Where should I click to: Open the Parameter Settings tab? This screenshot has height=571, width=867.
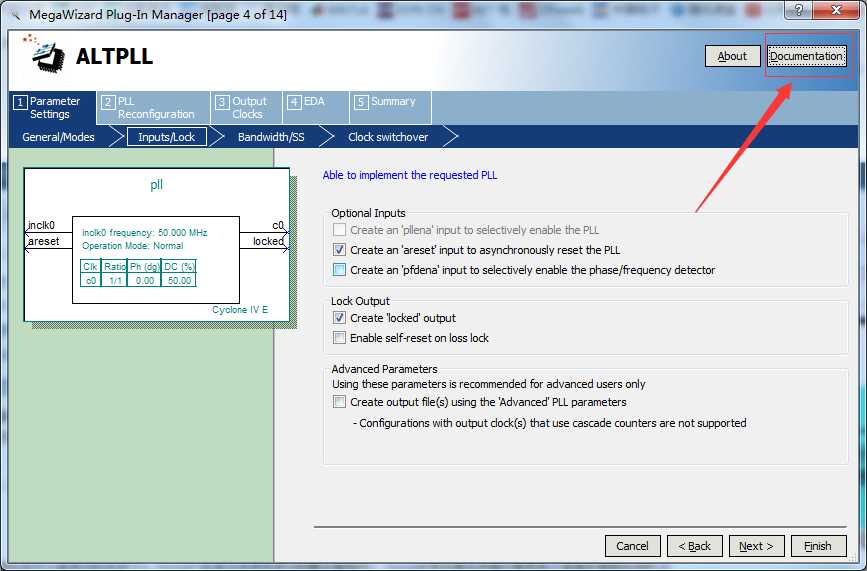tap(53, 108)
